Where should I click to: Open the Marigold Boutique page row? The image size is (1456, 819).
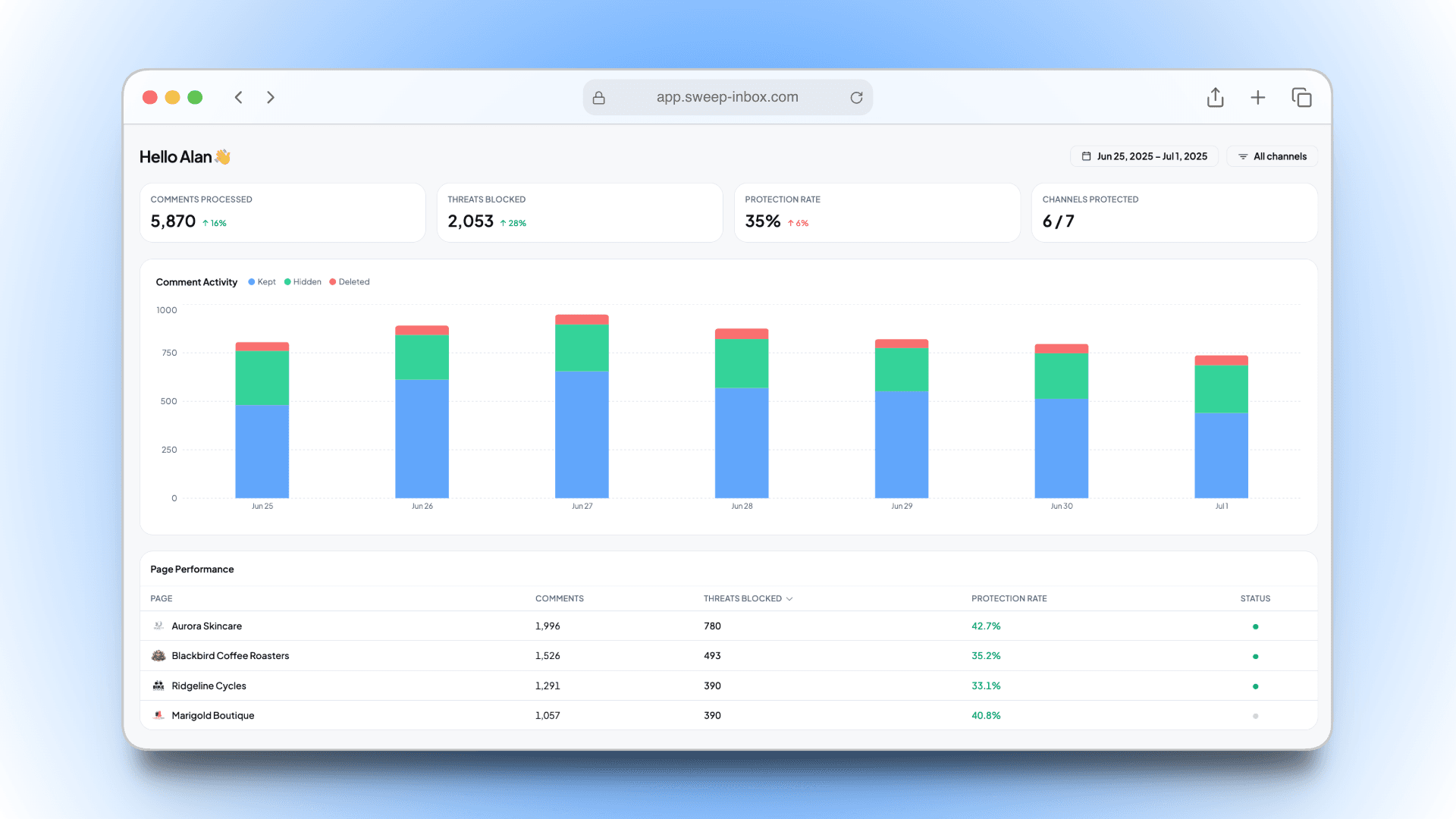pos(729,715)
